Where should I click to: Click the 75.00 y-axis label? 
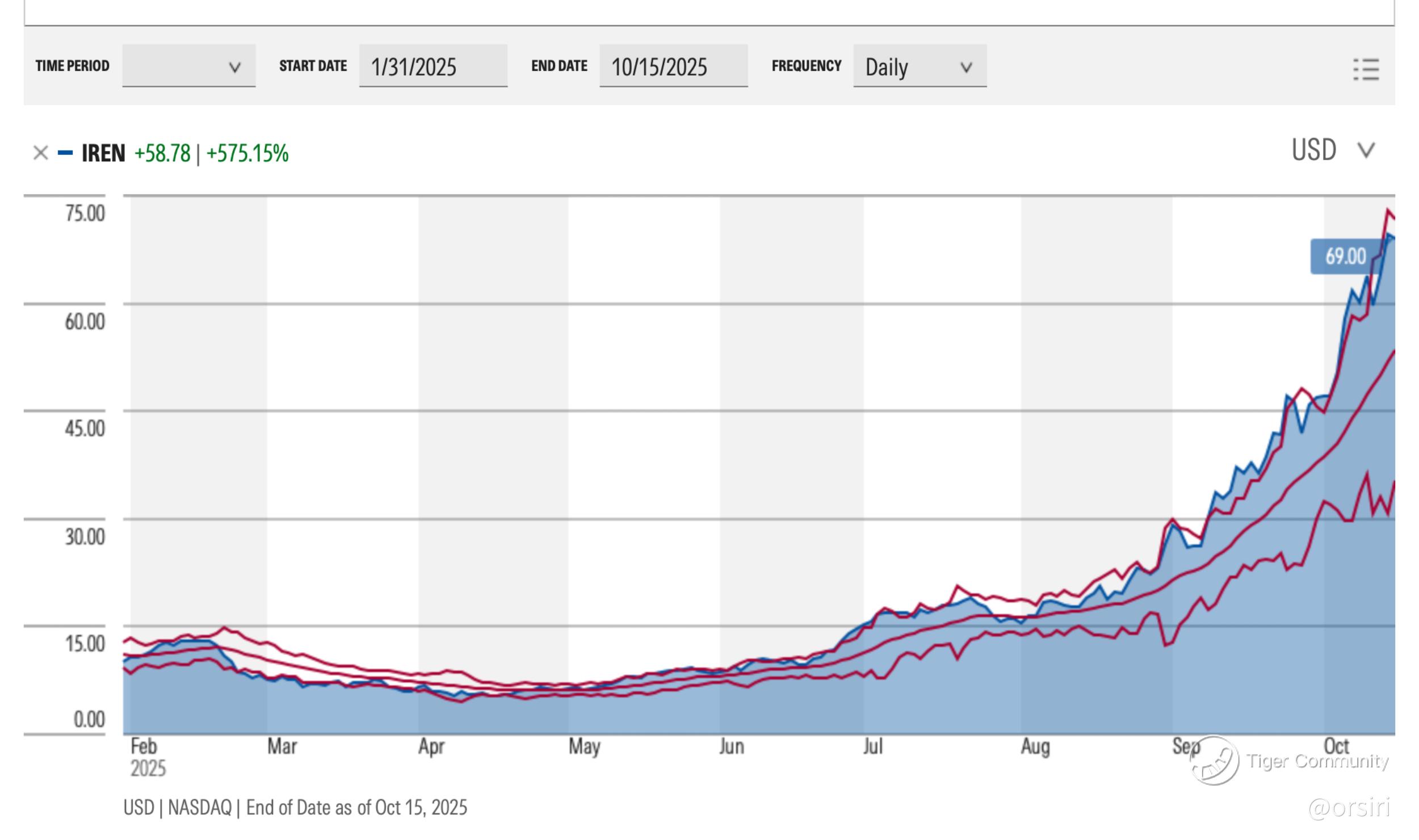click(x=85, y=214)
